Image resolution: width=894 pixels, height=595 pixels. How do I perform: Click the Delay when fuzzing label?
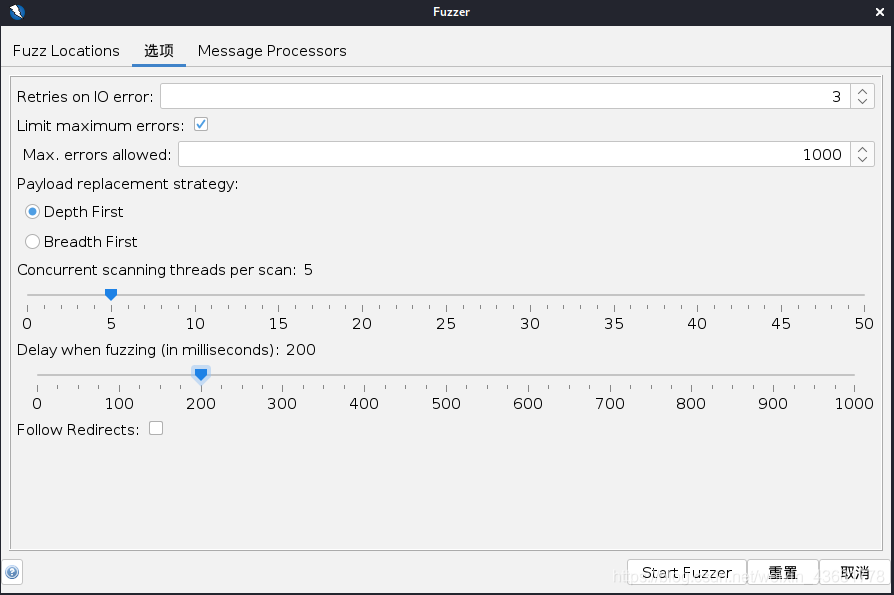click(148, 350)
